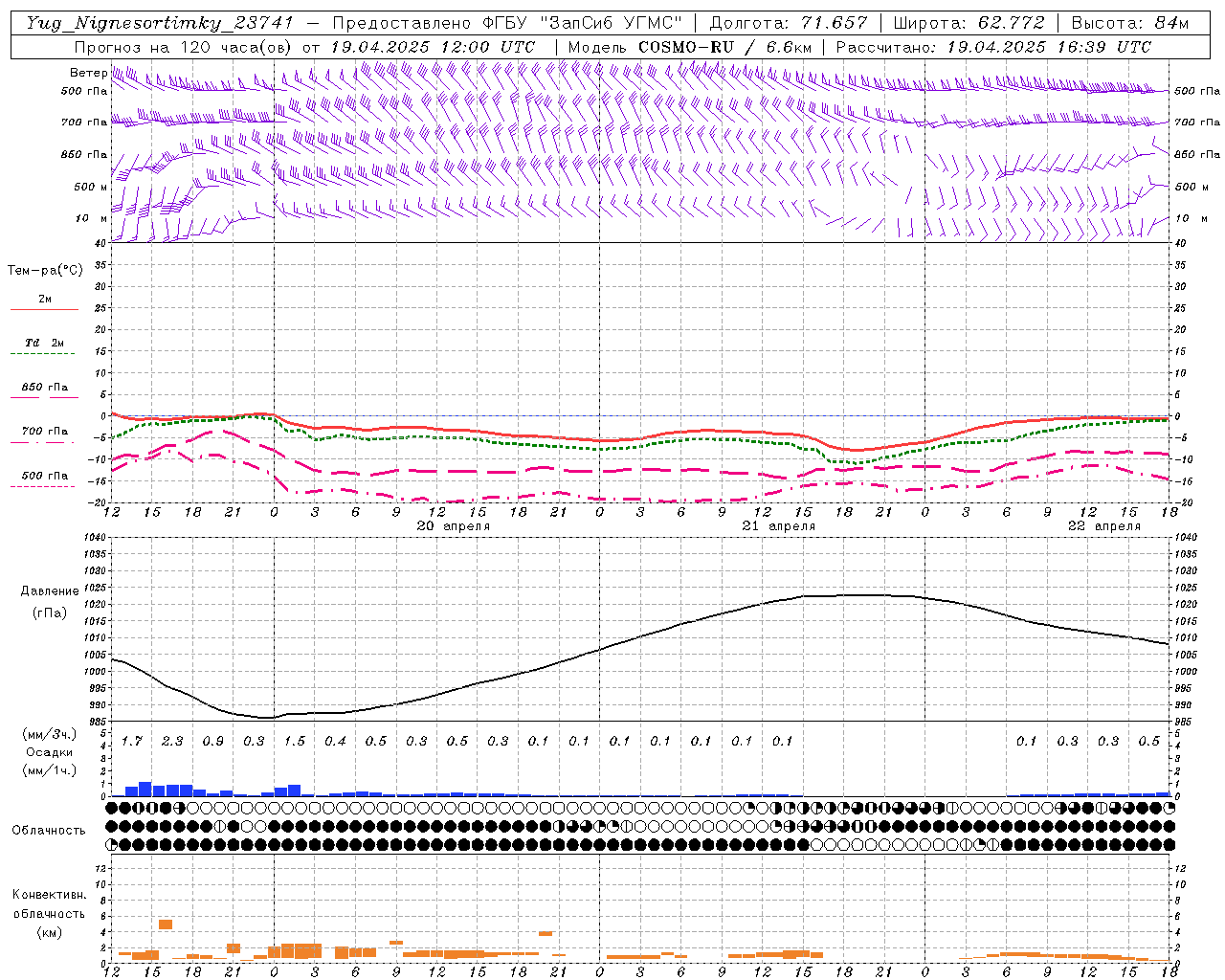Click the Ветер panel label
This screenshot has height=980, width=1225.
point(88,73)
